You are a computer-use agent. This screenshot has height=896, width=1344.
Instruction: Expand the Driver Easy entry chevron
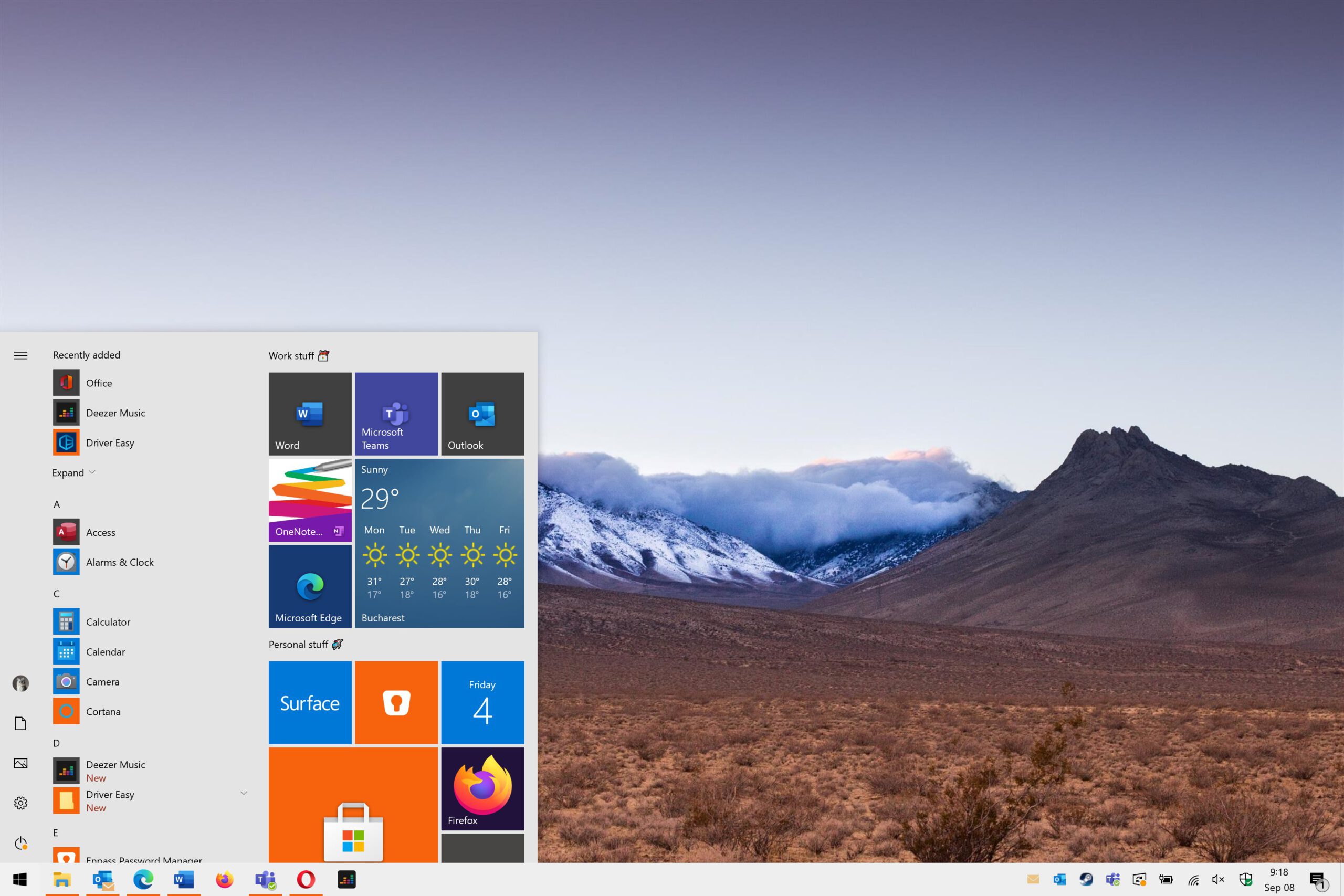(x=244, y=793)
